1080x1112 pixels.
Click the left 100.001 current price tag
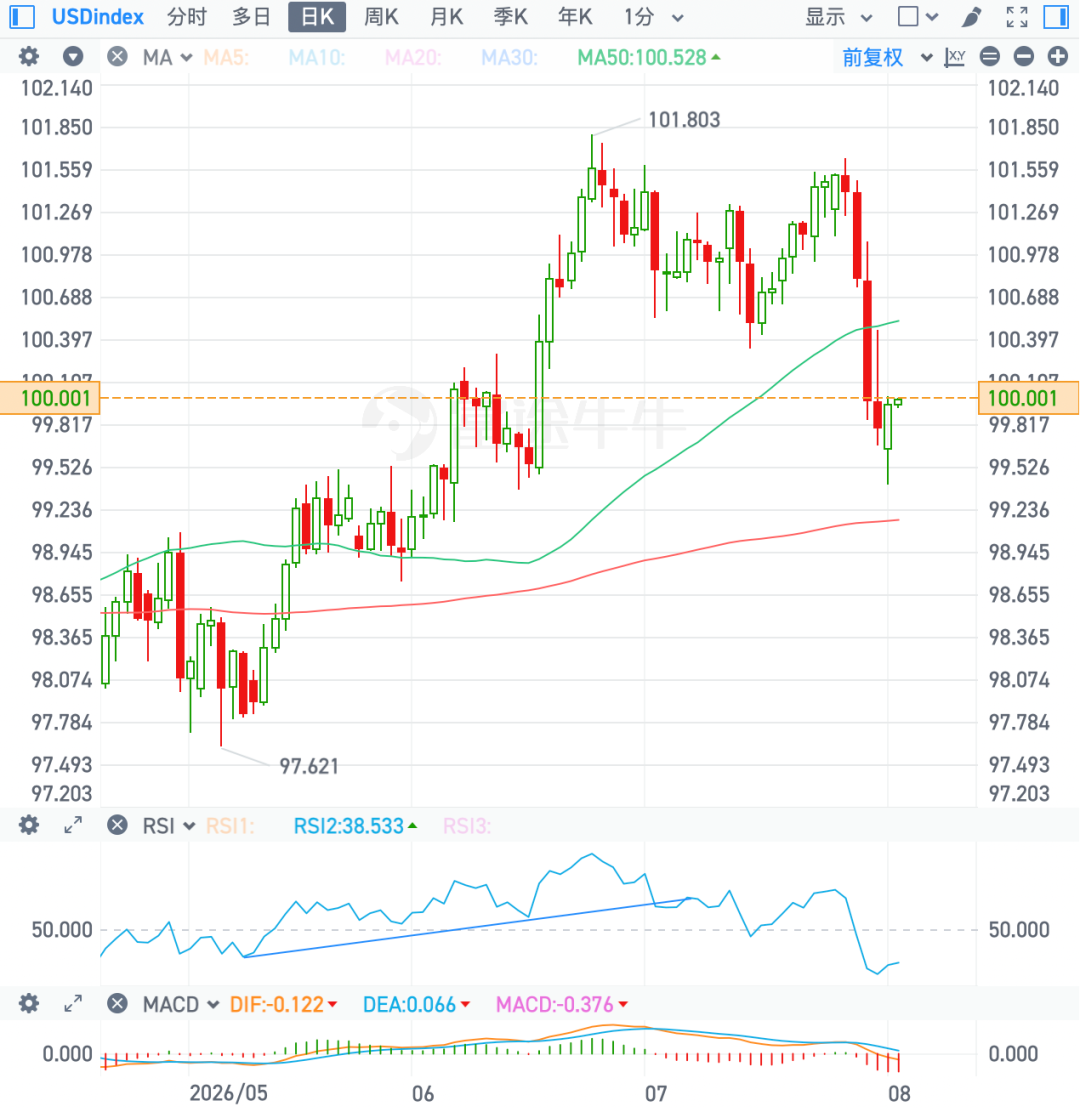(50, 398)
